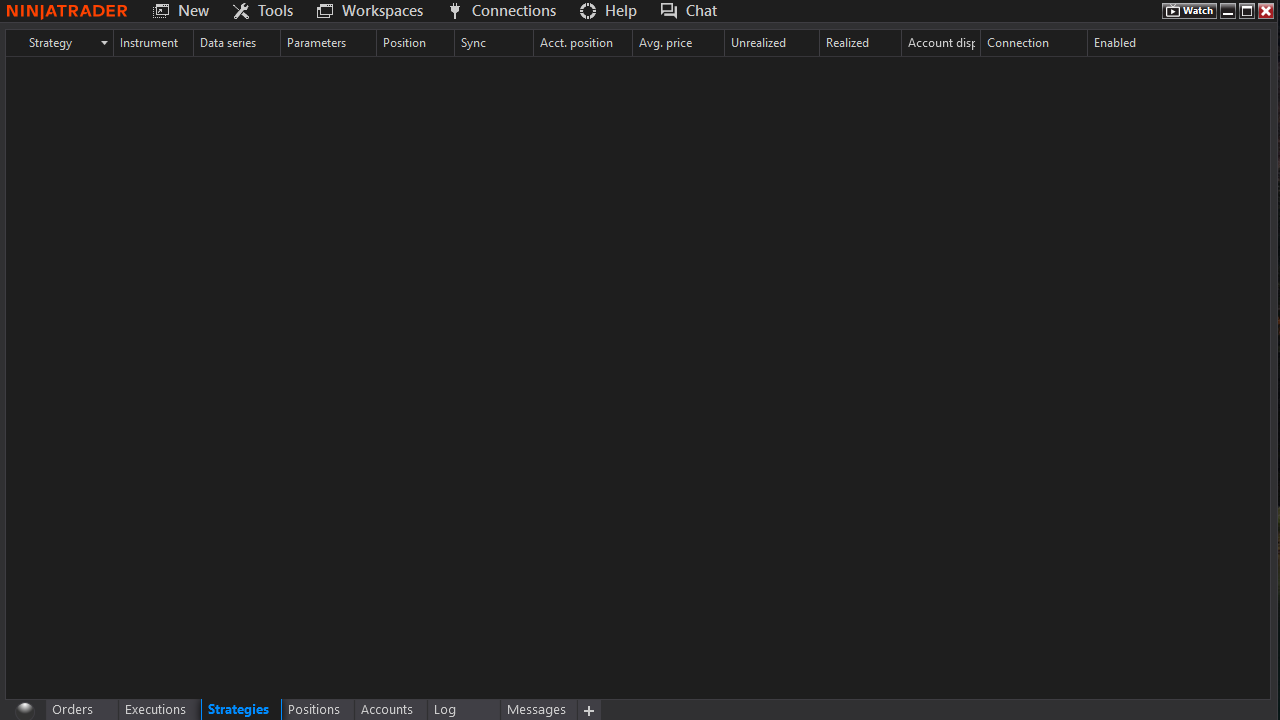Click the connection status indicator ball
Image resolution: width=1280 pixels, height=720 pixels.
coord(25,709)
